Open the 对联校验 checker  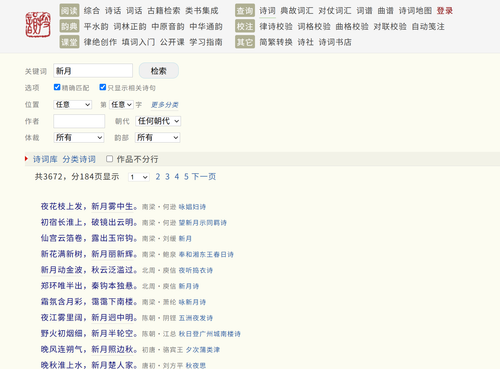point(390,26)
